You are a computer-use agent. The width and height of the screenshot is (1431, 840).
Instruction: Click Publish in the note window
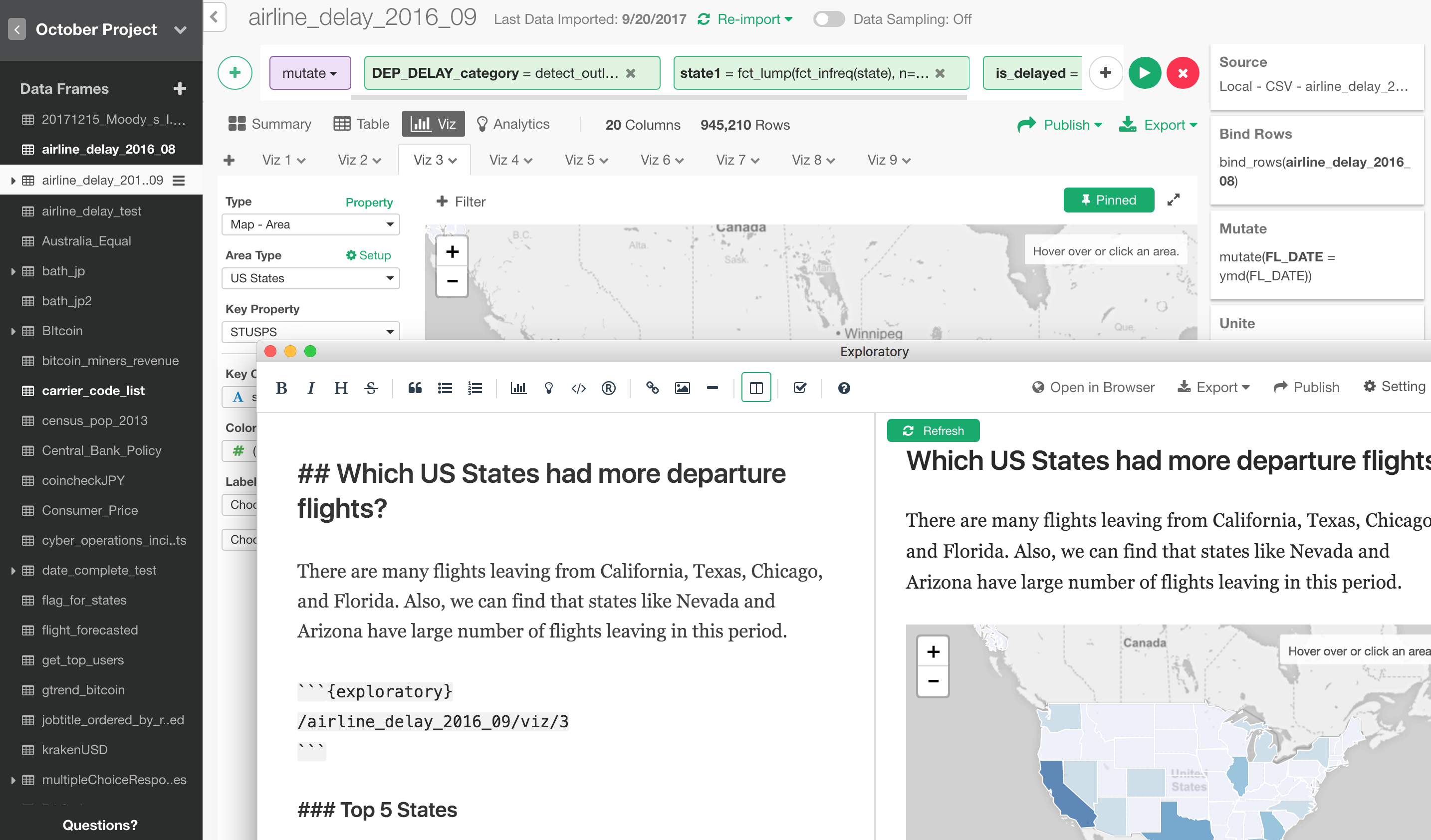(x=1306, y=387)
